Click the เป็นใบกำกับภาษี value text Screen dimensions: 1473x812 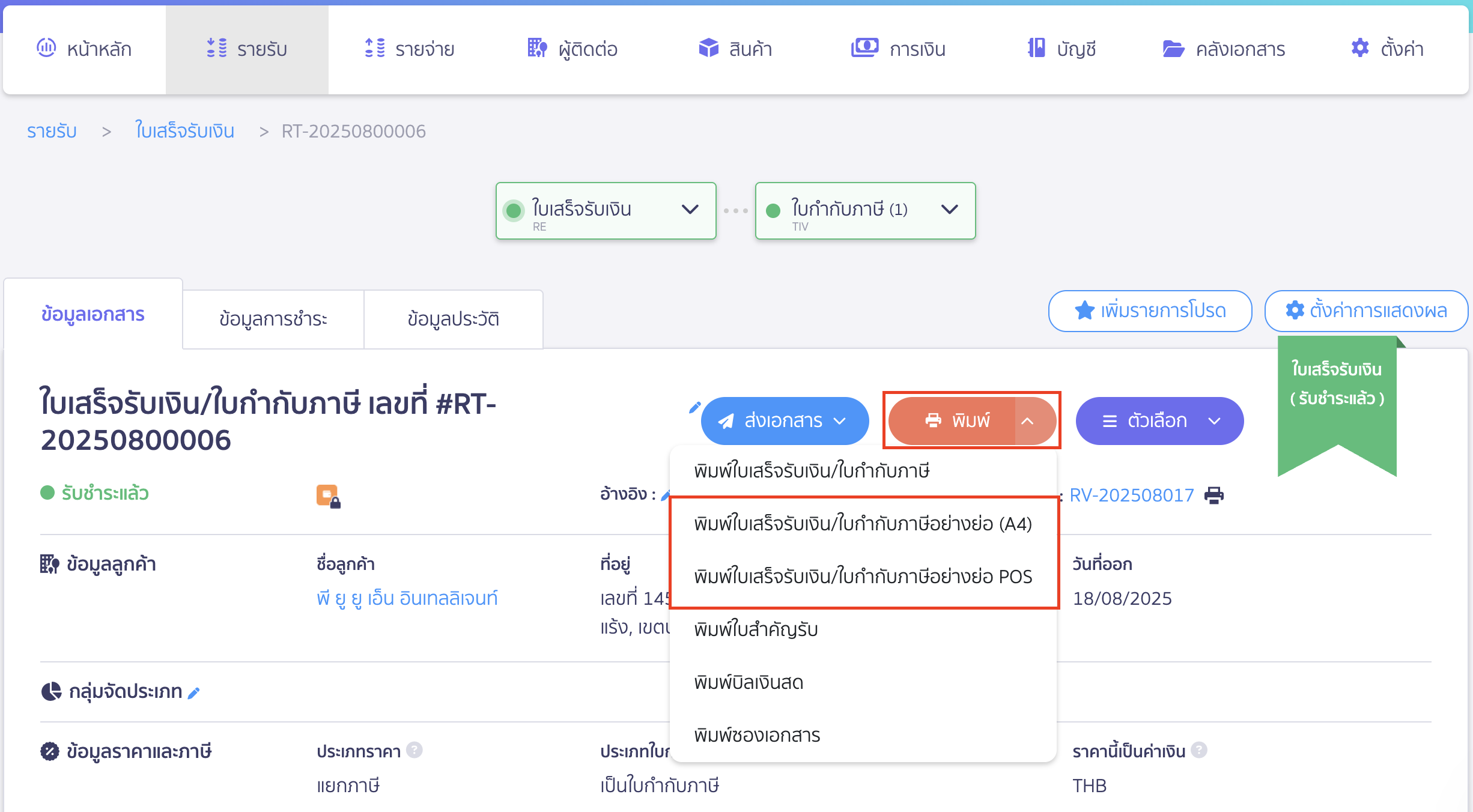660,786
